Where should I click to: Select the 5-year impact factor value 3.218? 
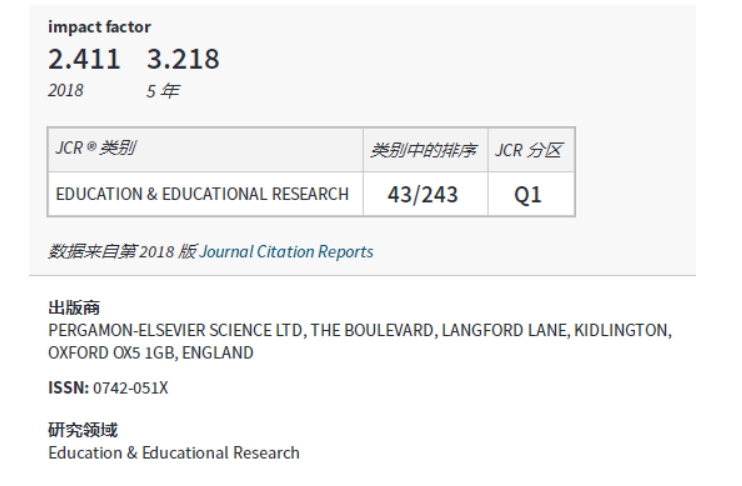183,59
